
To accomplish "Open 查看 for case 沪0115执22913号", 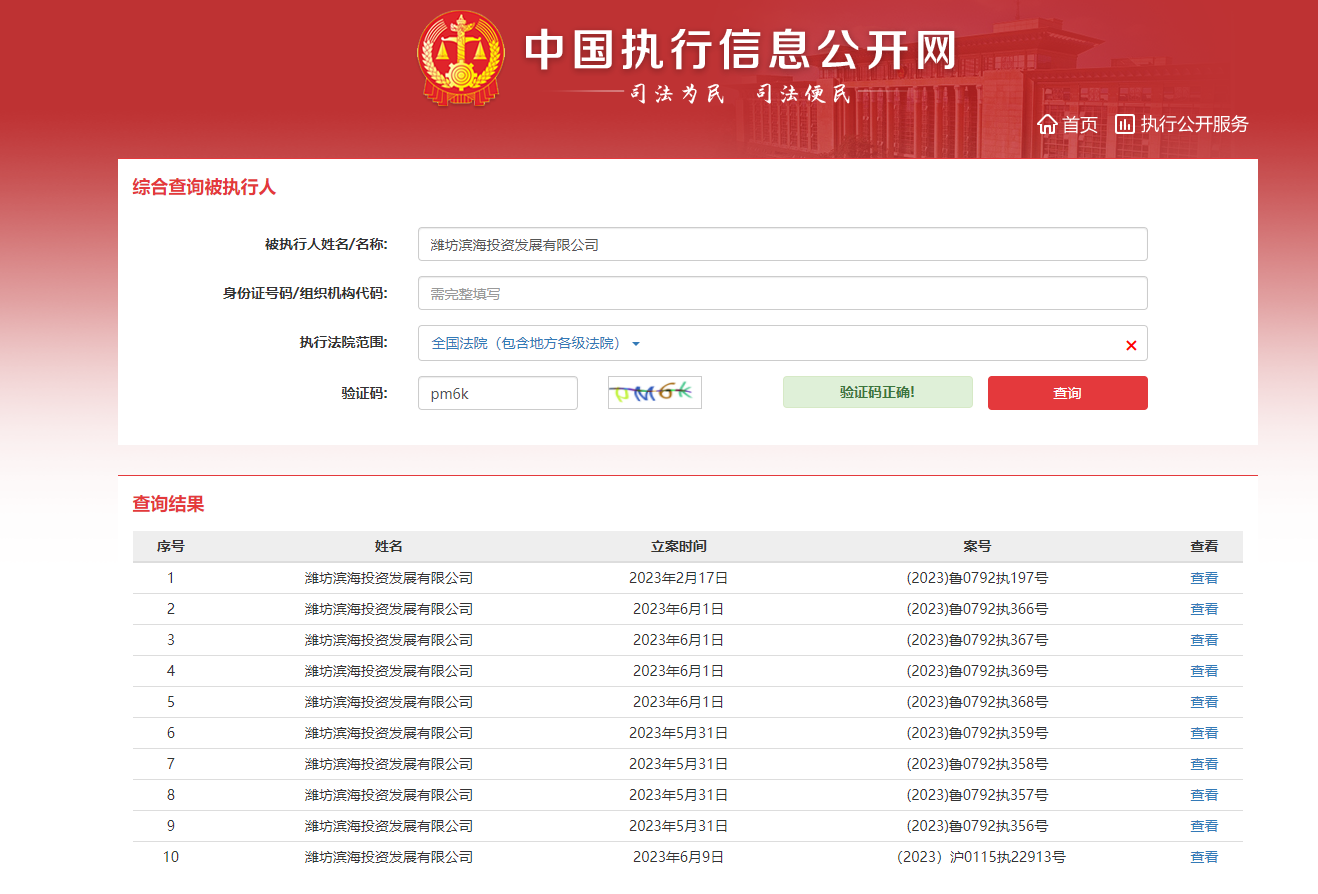I will click(x=1204, y=857).
